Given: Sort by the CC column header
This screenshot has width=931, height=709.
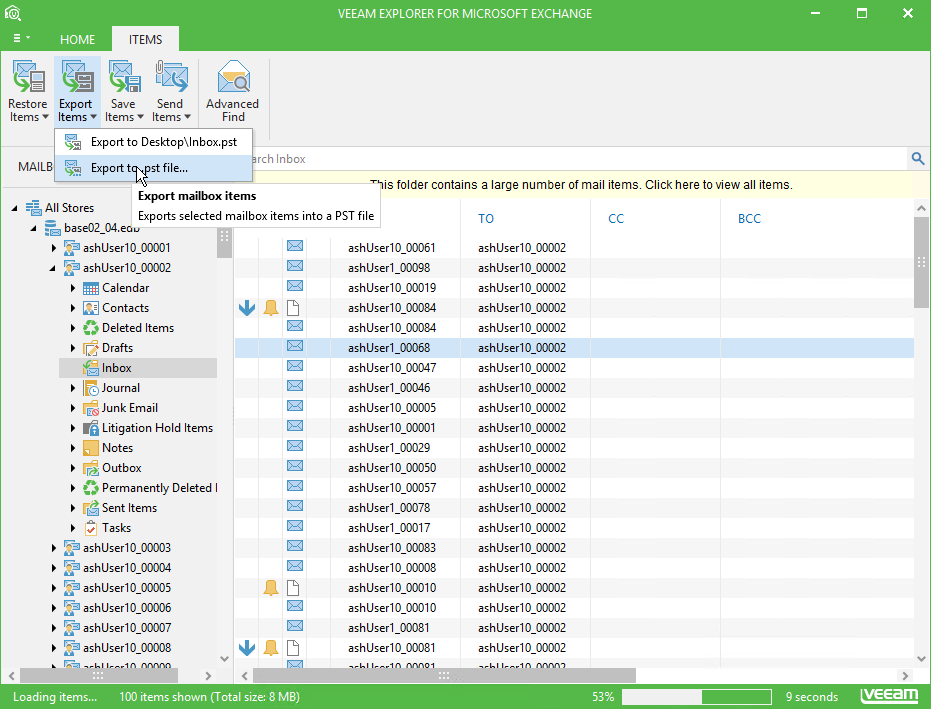Looking at the screenshot, I should [616, 219].
